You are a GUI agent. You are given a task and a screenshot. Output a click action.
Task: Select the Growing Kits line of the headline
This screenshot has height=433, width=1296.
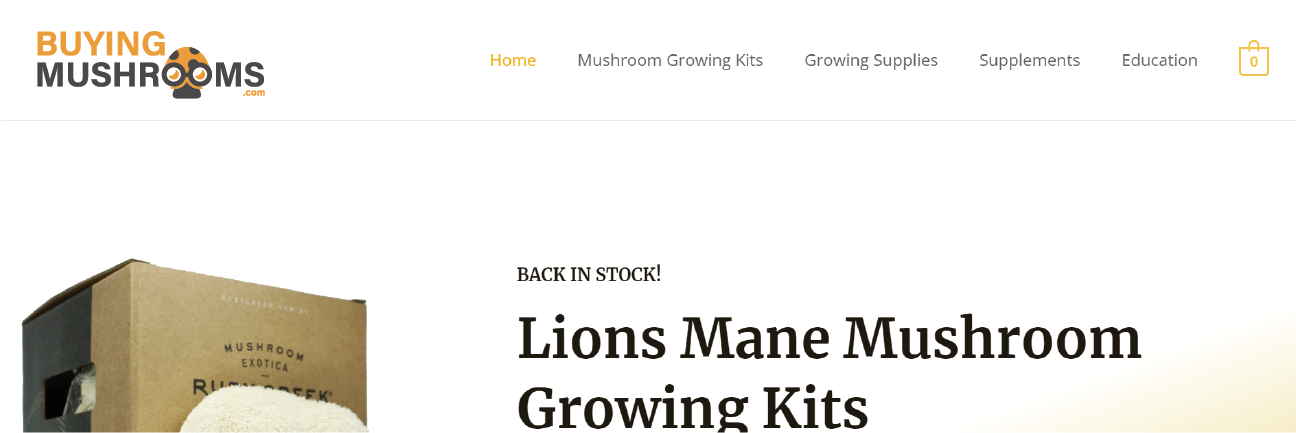tap(692, 408)
